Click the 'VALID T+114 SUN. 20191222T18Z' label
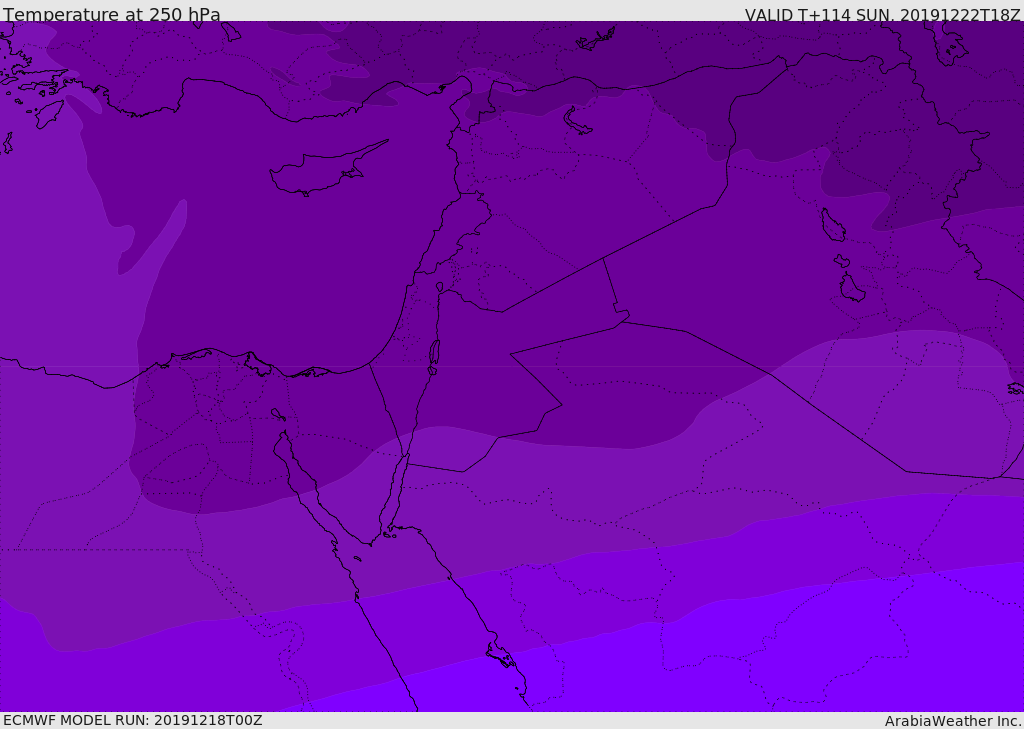Image resolution: width=1024 pixels, height=729 pixels. click(x=882, y=15)
